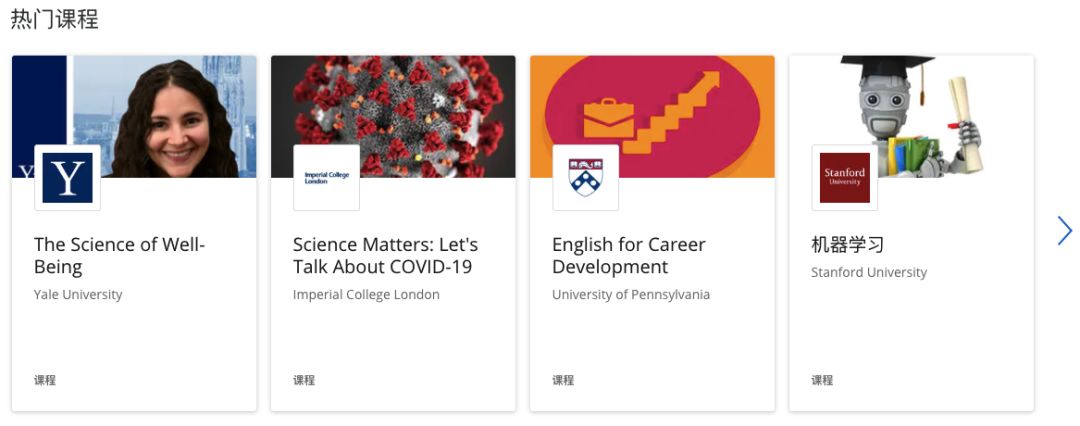Screen dimensions: 1080x426
Task: Click the Yale University provider text
Action: coord(78,295)
